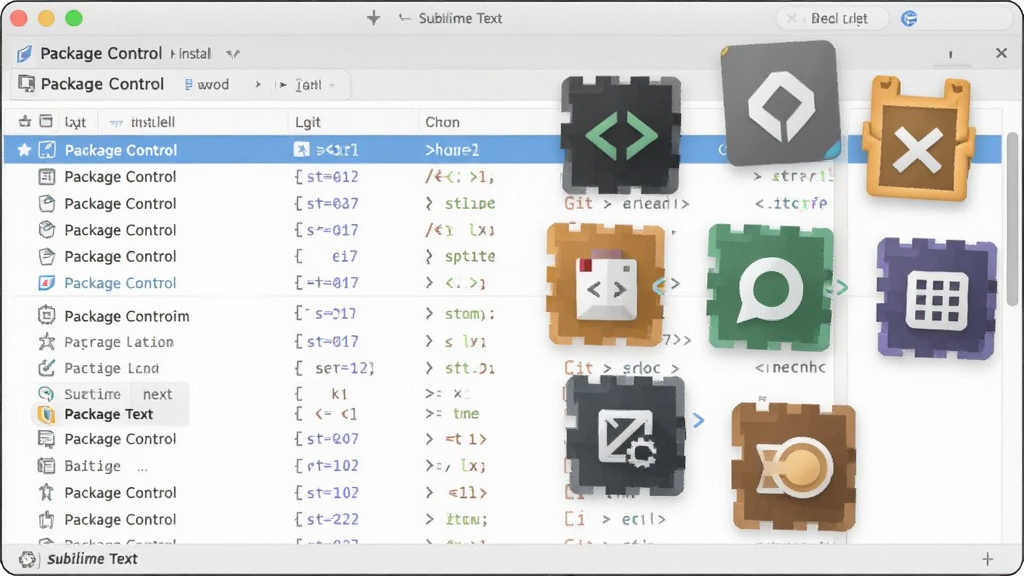Click the 'set=12]' cell
This screenshot has width=1024, height=576.
(334, 368)
